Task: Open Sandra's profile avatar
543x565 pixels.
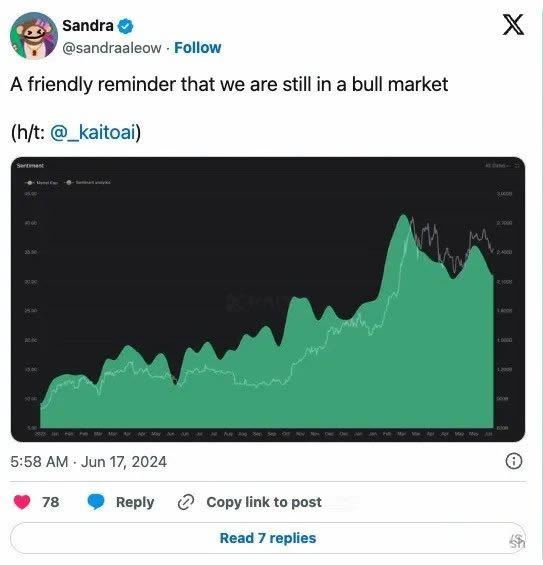Action: pos(34,35)
